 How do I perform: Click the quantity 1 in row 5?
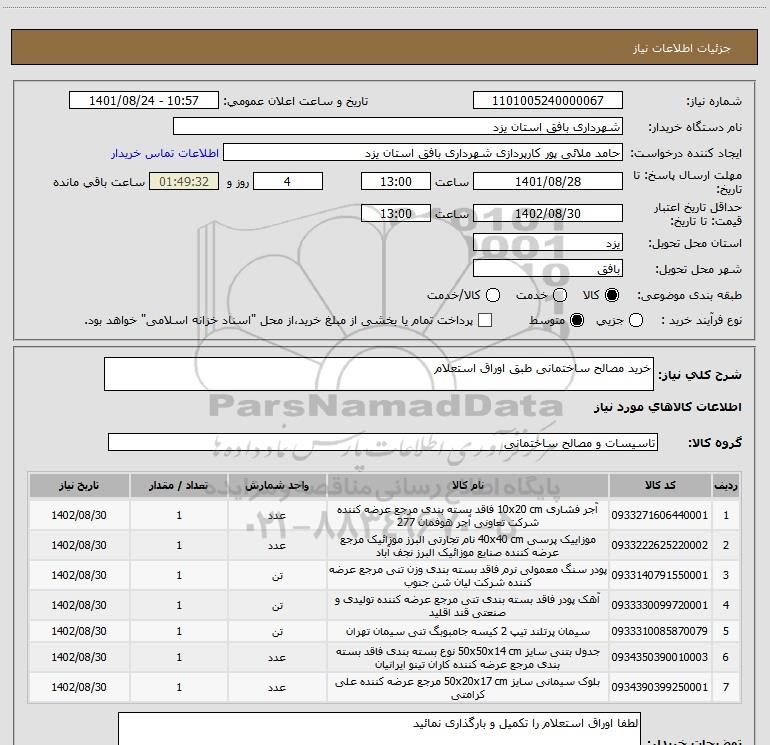(179, 631)
